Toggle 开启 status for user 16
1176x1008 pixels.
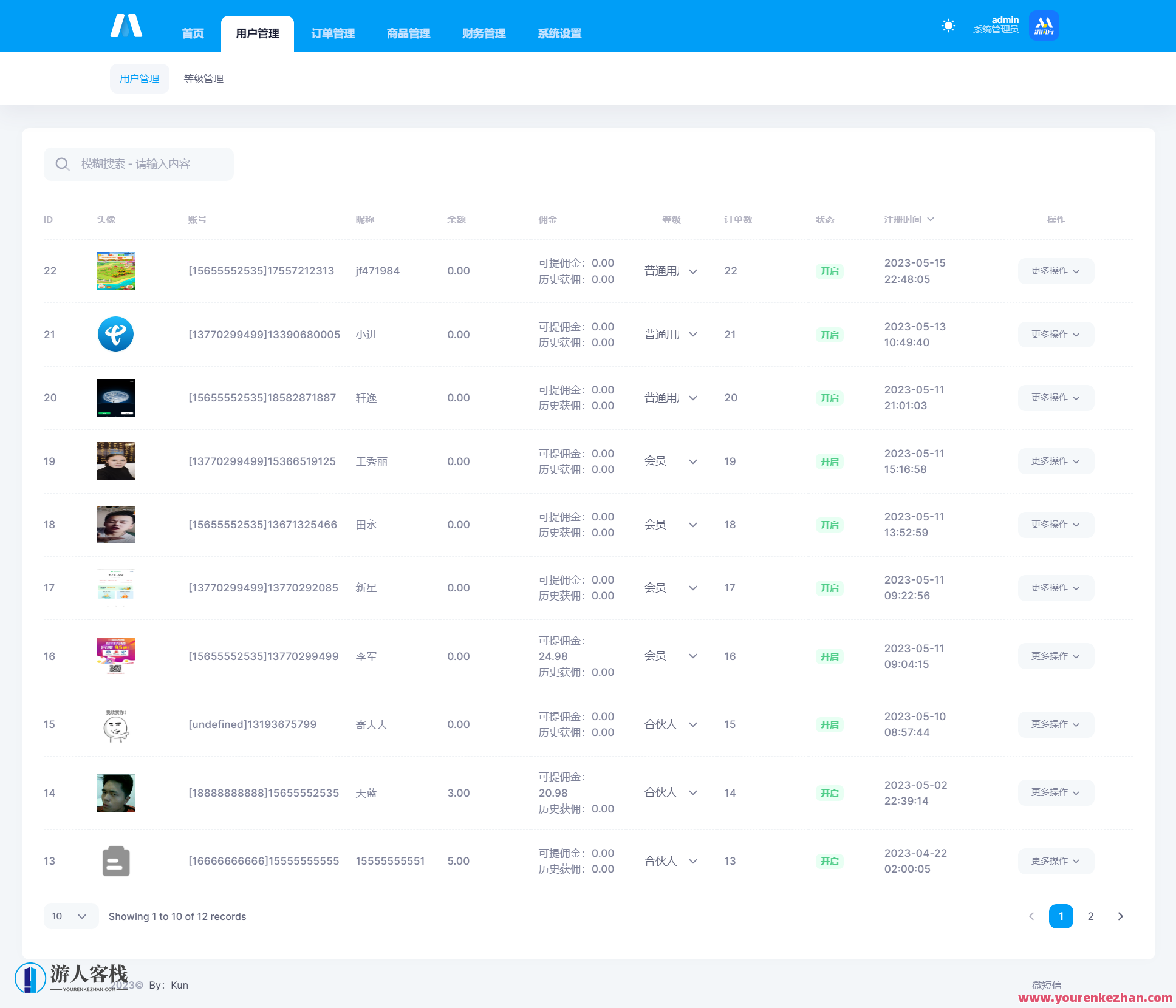click(x=829, y=656)
